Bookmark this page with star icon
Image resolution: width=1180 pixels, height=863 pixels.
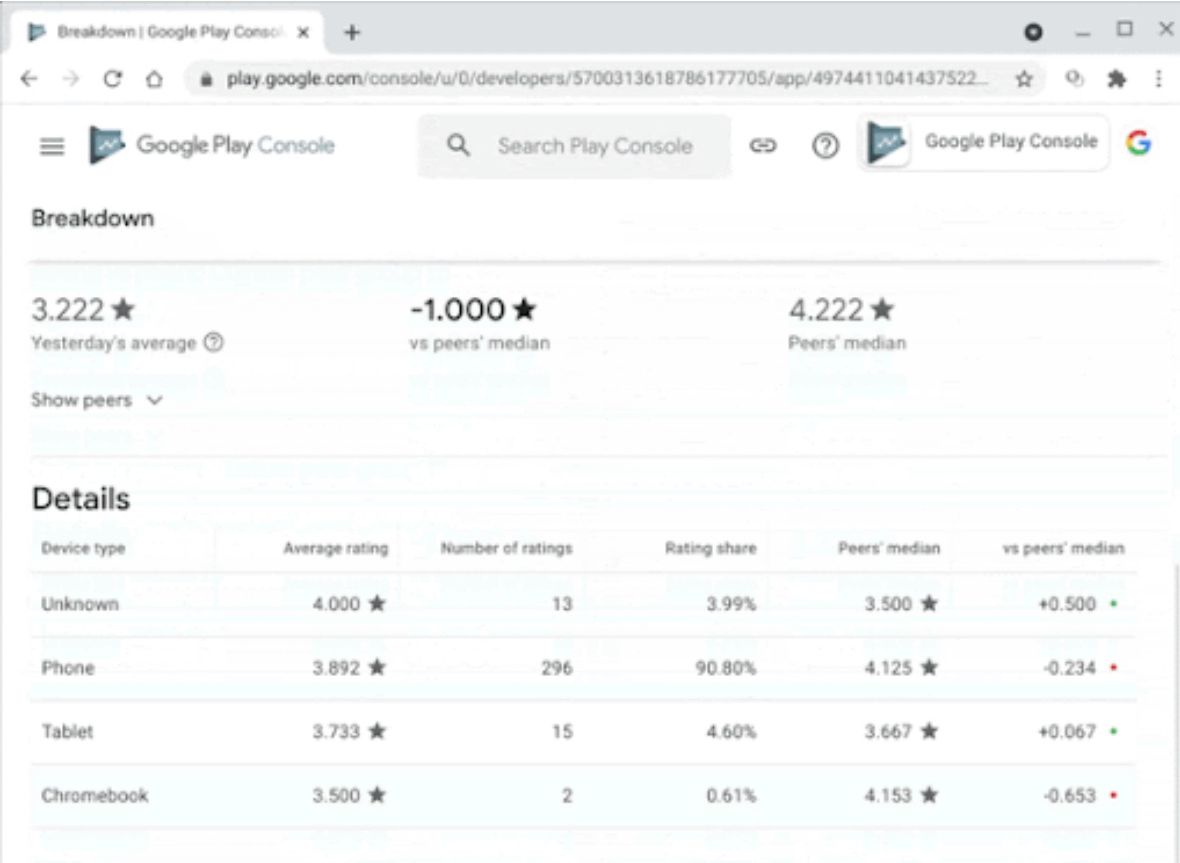(1023, 78)
